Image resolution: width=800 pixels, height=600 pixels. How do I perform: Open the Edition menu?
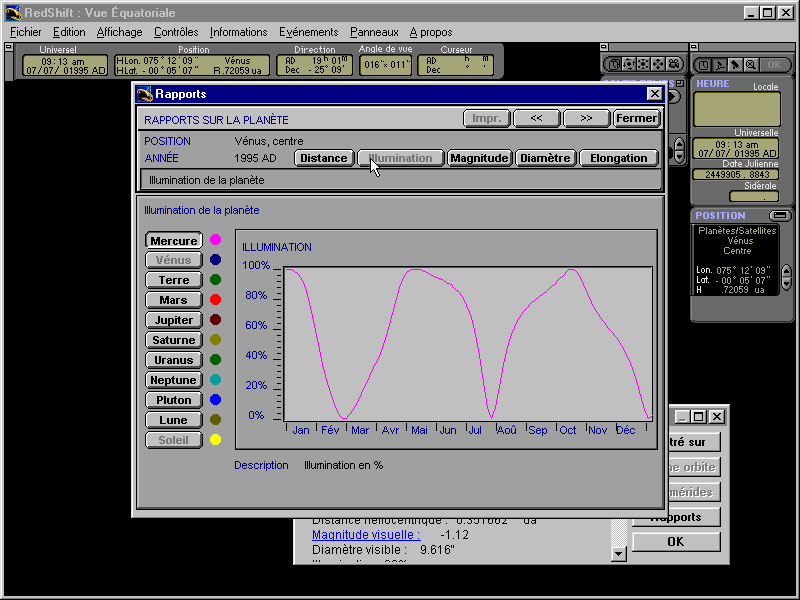pyautogui.click(x=69, y=32)
